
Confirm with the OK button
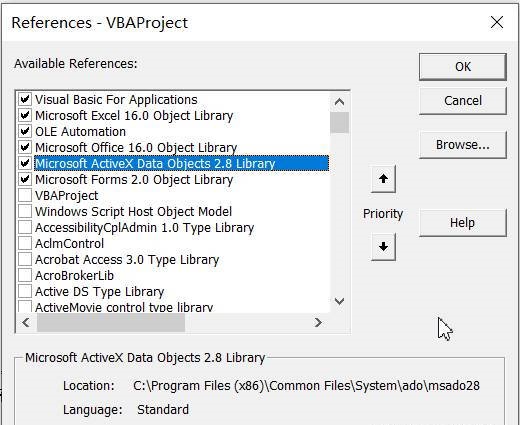pos(463,67)
